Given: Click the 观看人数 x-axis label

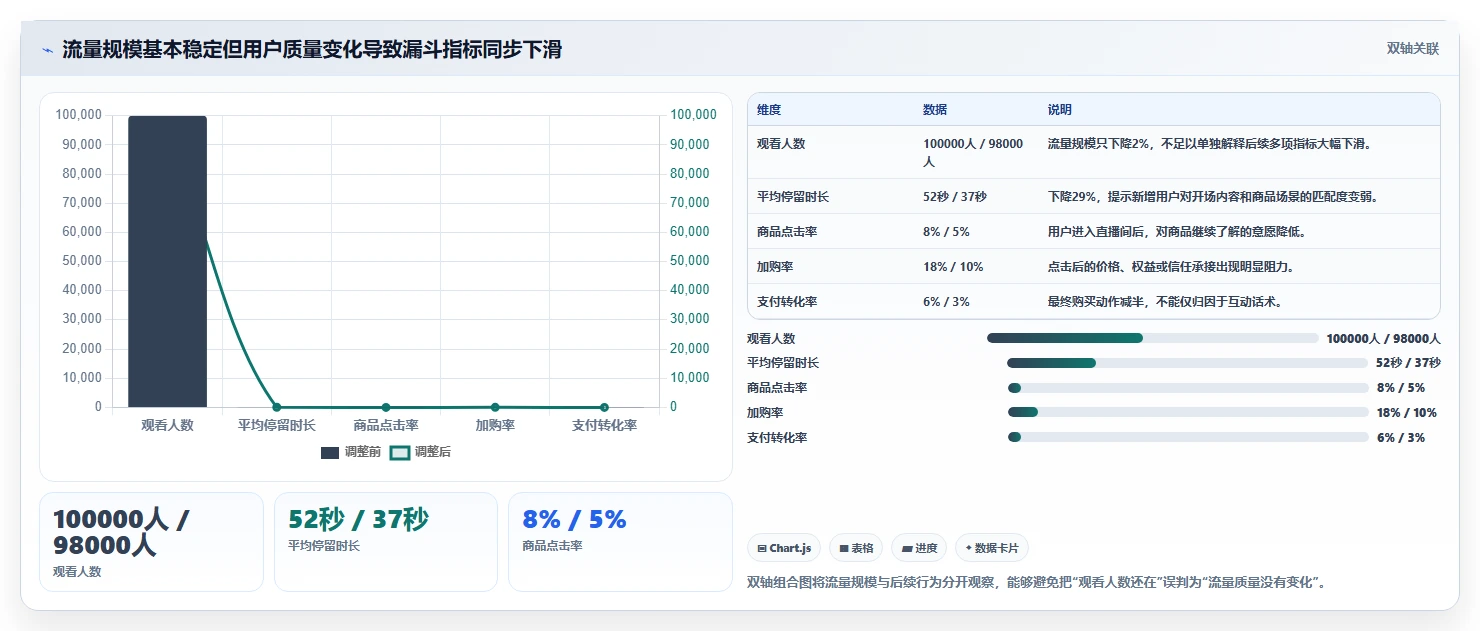Looking at the screenshot, I should coord(167,426).
